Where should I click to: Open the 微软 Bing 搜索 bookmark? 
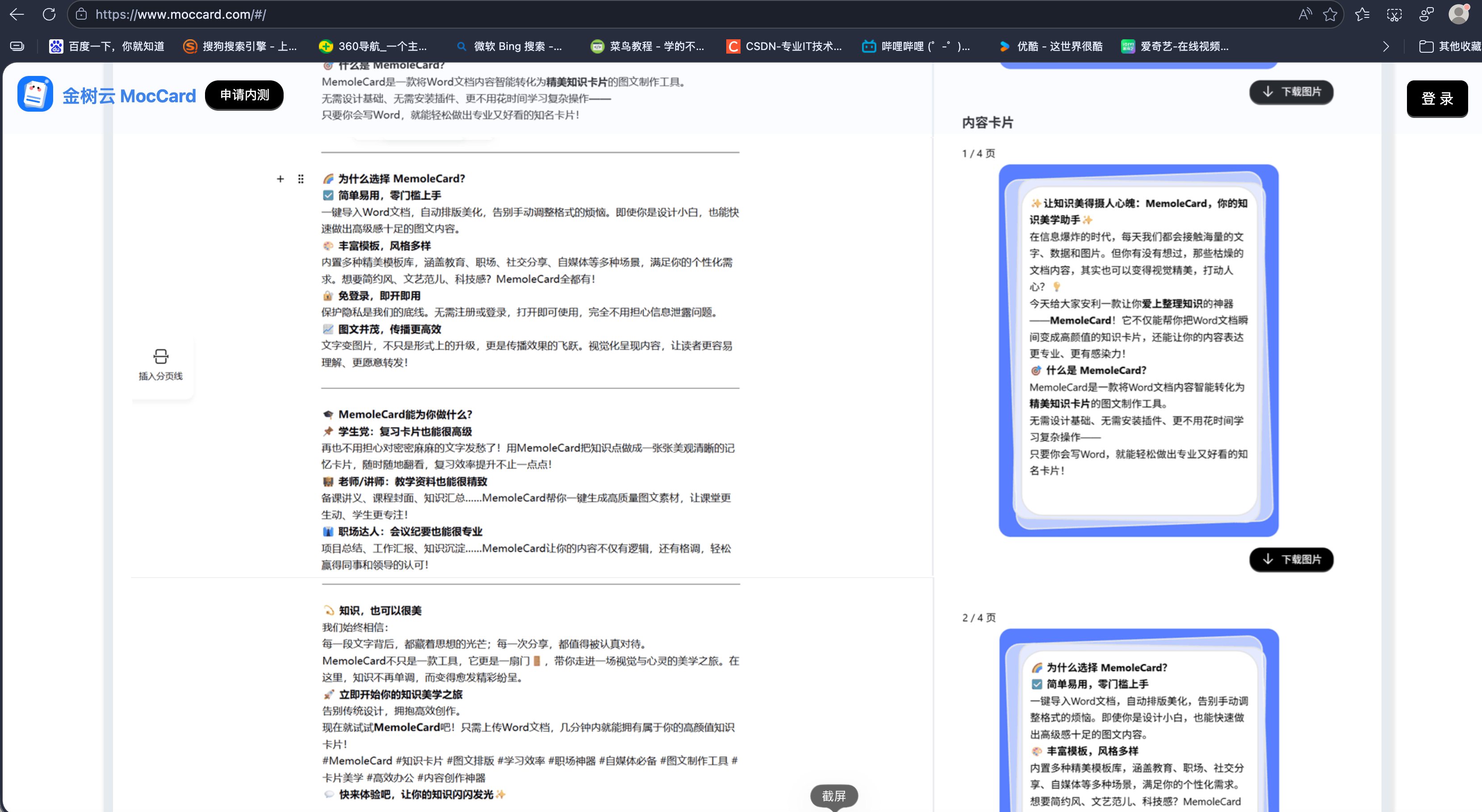[509, 46]
